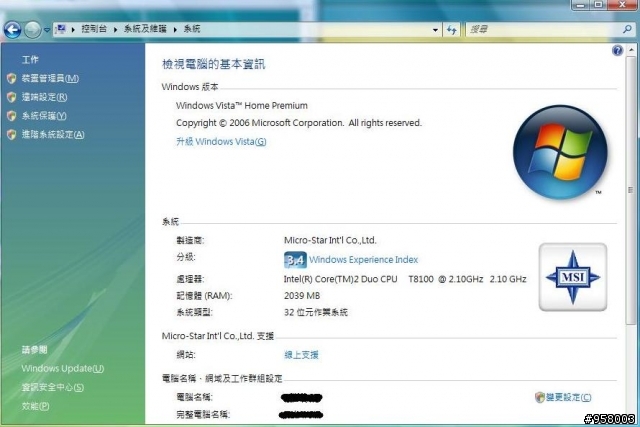
Task: Open 裝置管理員(M)
Action: [x=50, y=78]
